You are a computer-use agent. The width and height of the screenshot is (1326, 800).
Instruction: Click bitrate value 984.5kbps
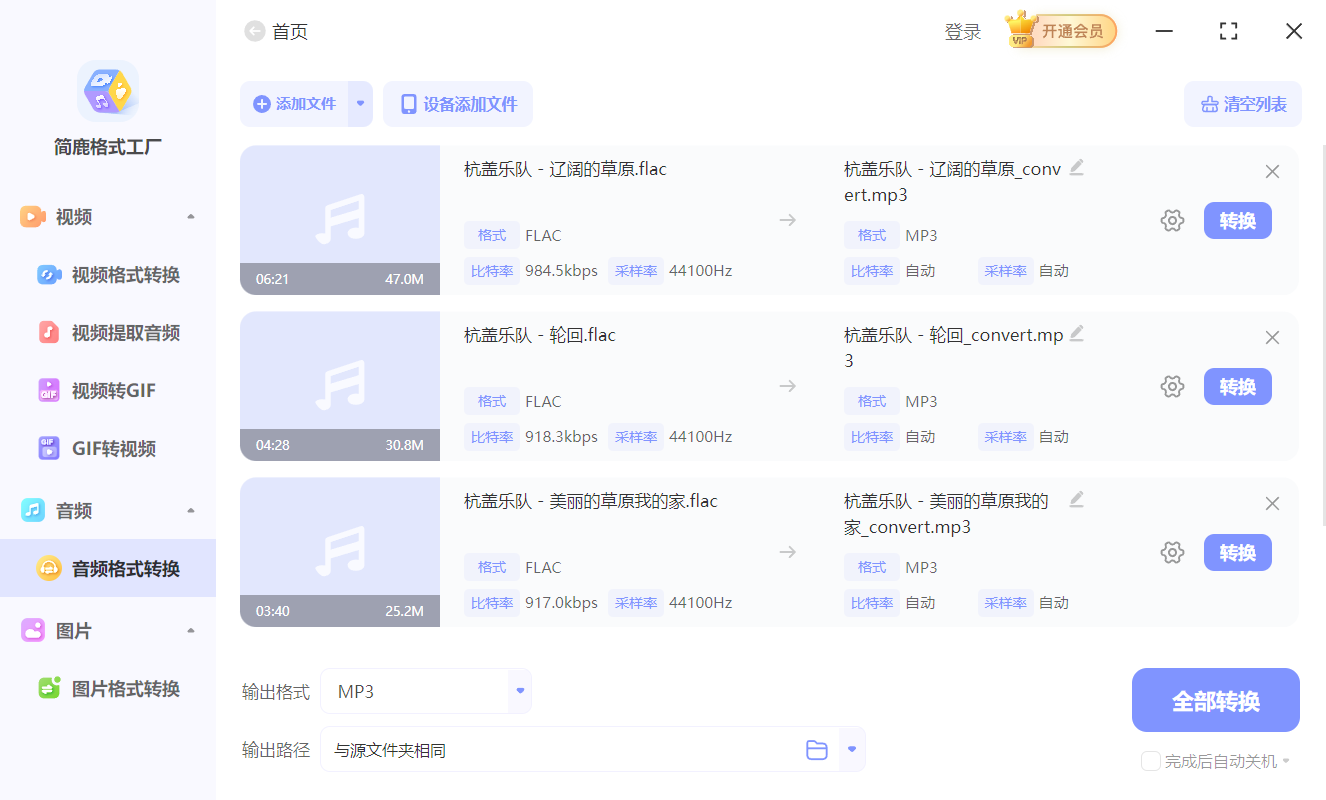(x=561, y=271)
